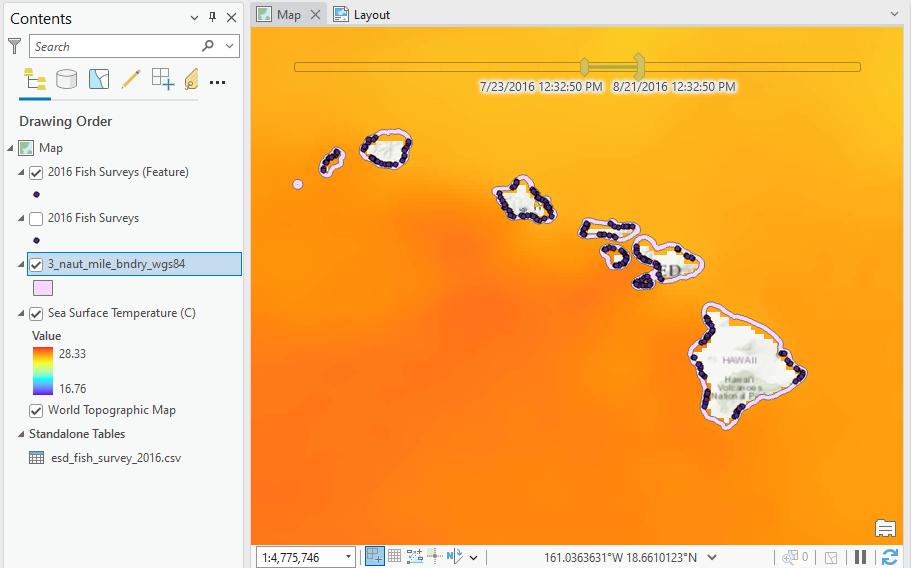Uncheck 2016 Fish Surveys (Feature) layer
The height and width of the screenshot is (568, 911).
pyautogui.click(x=37, y=172)
